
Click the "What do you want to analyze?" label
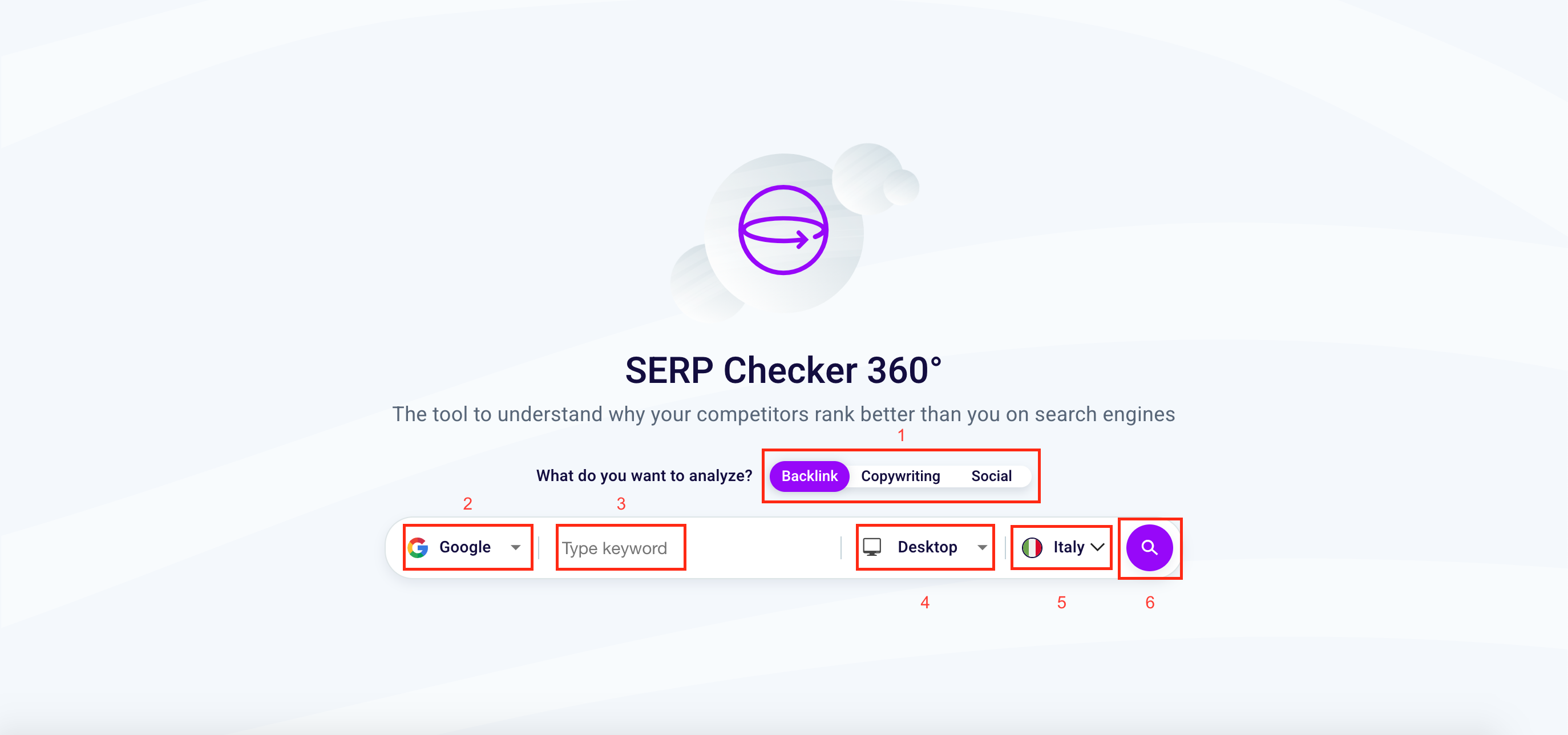(x=644, y=475)
